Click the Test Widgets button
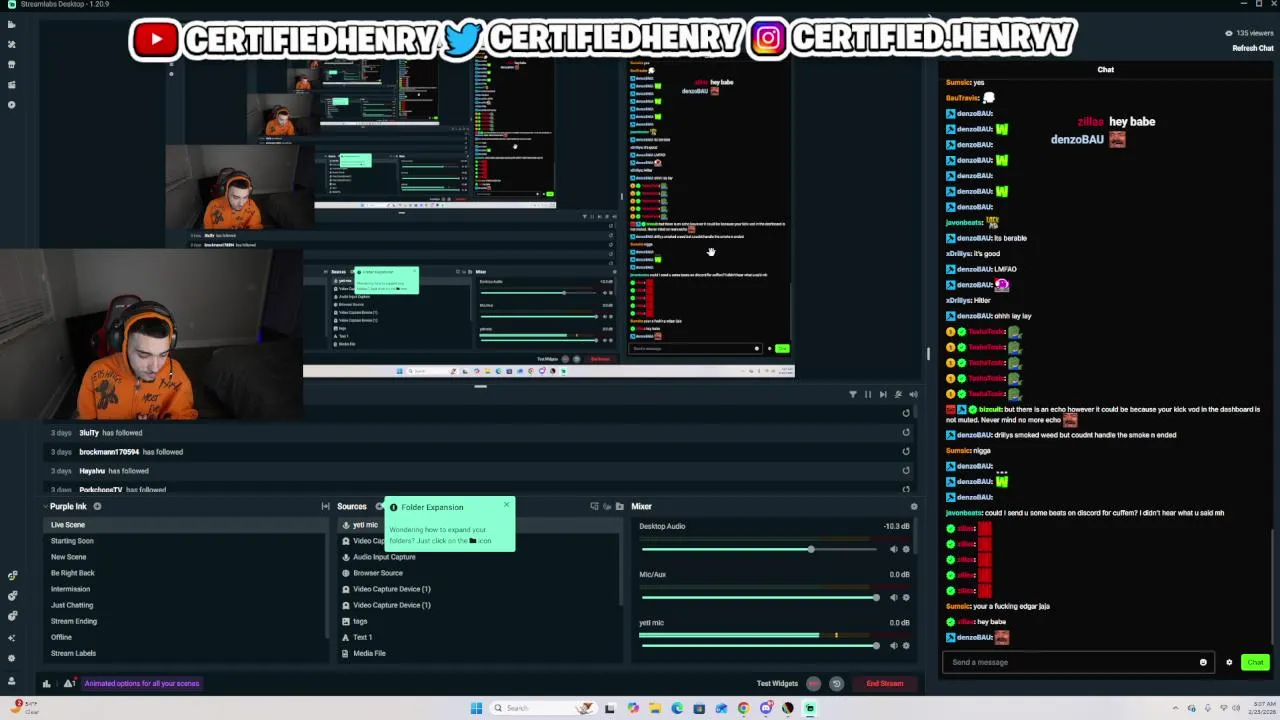 (777, 684)
